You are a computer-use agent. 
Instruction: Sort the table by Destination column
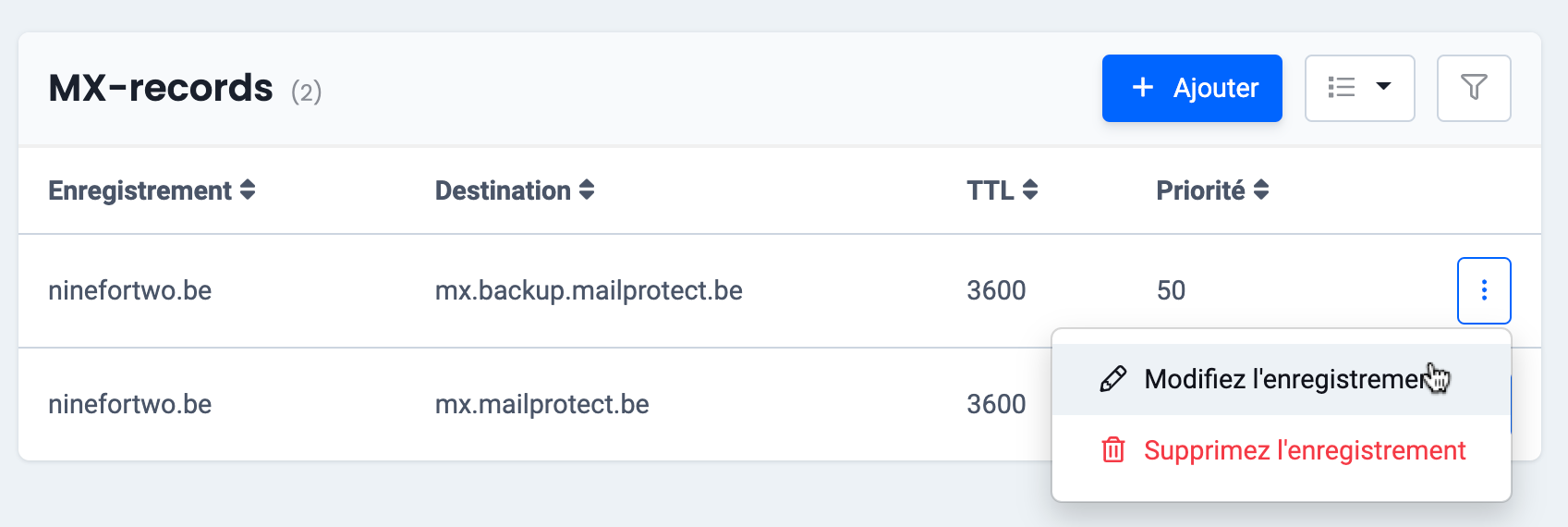514,190
